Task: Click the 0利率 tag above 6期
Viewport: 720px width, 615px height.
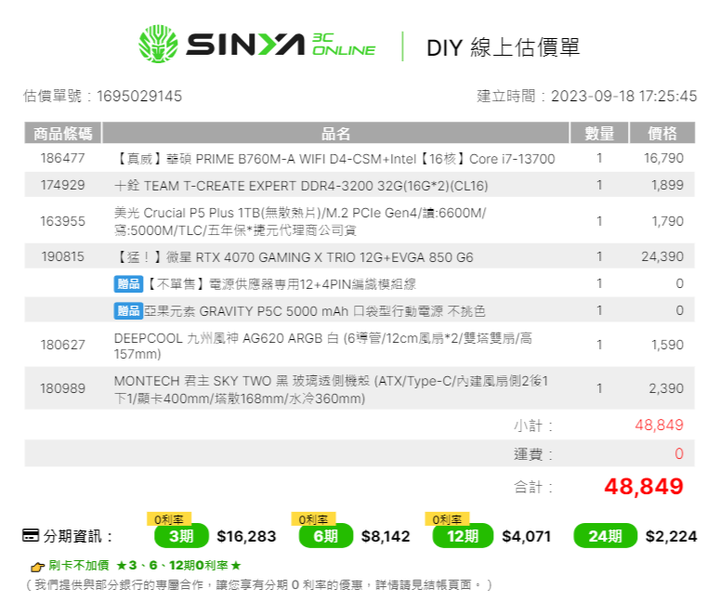Action: [x=314, y=519]
